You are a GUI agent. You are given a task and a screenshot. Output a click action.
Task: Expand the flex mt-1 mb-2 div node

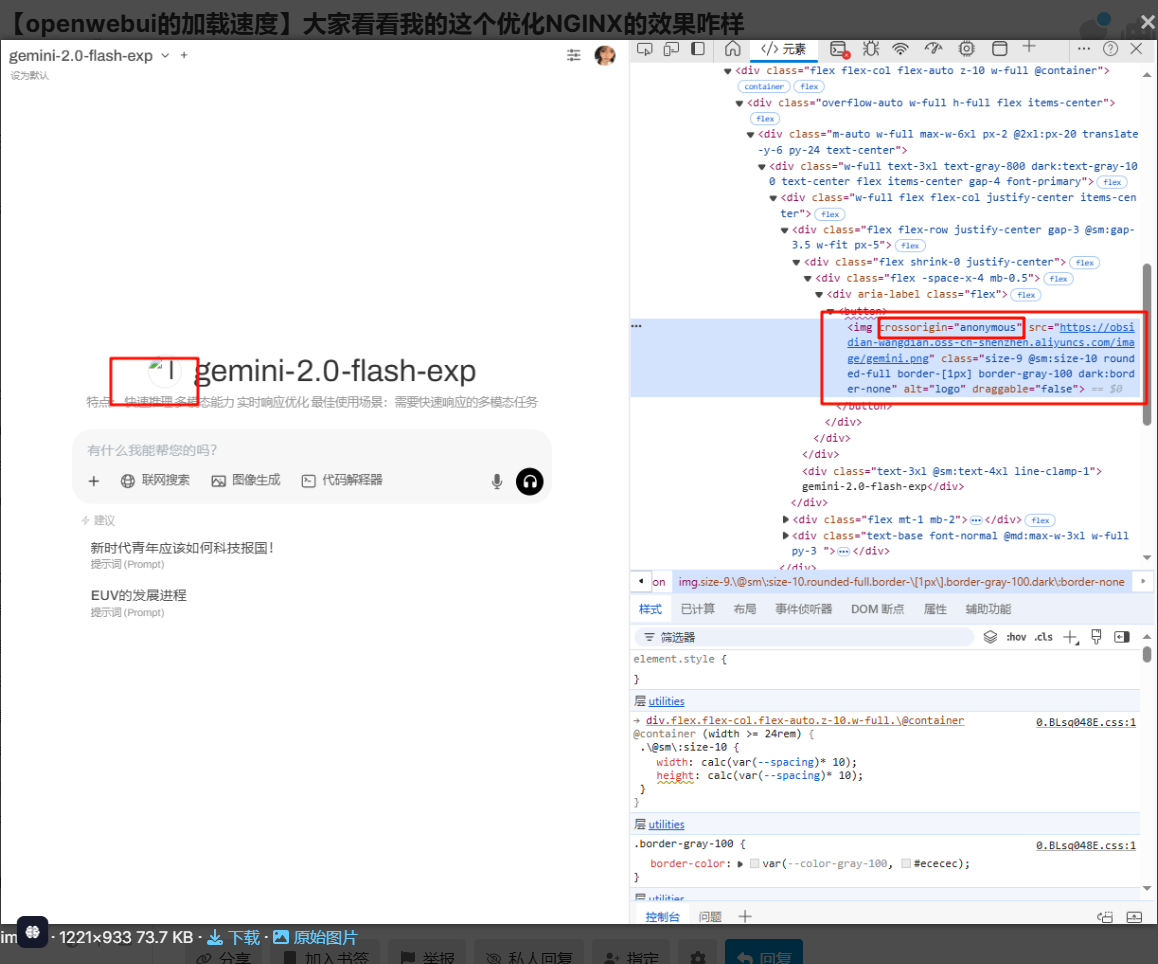(x=785, y=519)
